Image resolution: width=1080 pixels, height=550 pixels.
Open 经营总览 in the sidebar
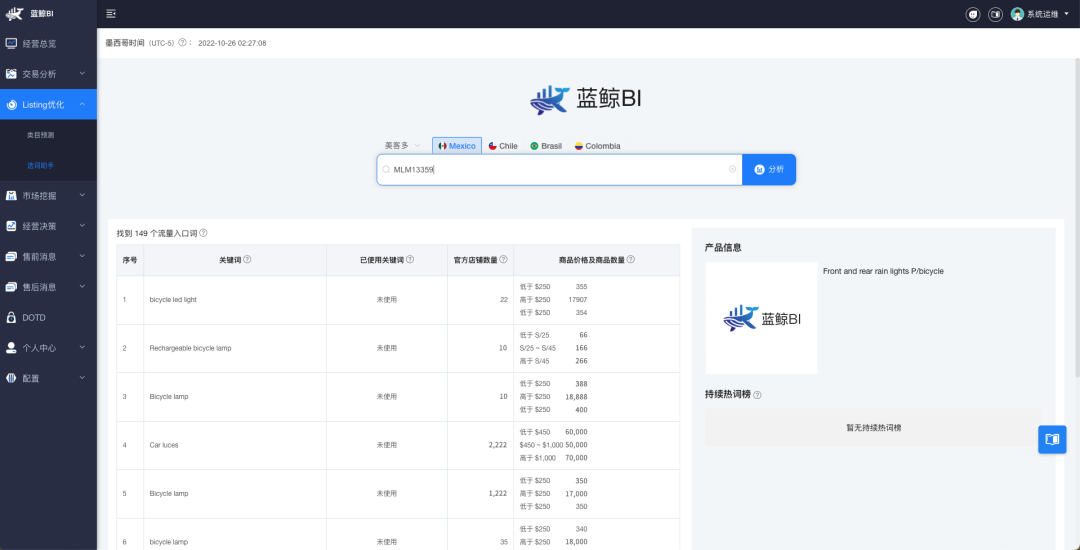pos(48,43)
